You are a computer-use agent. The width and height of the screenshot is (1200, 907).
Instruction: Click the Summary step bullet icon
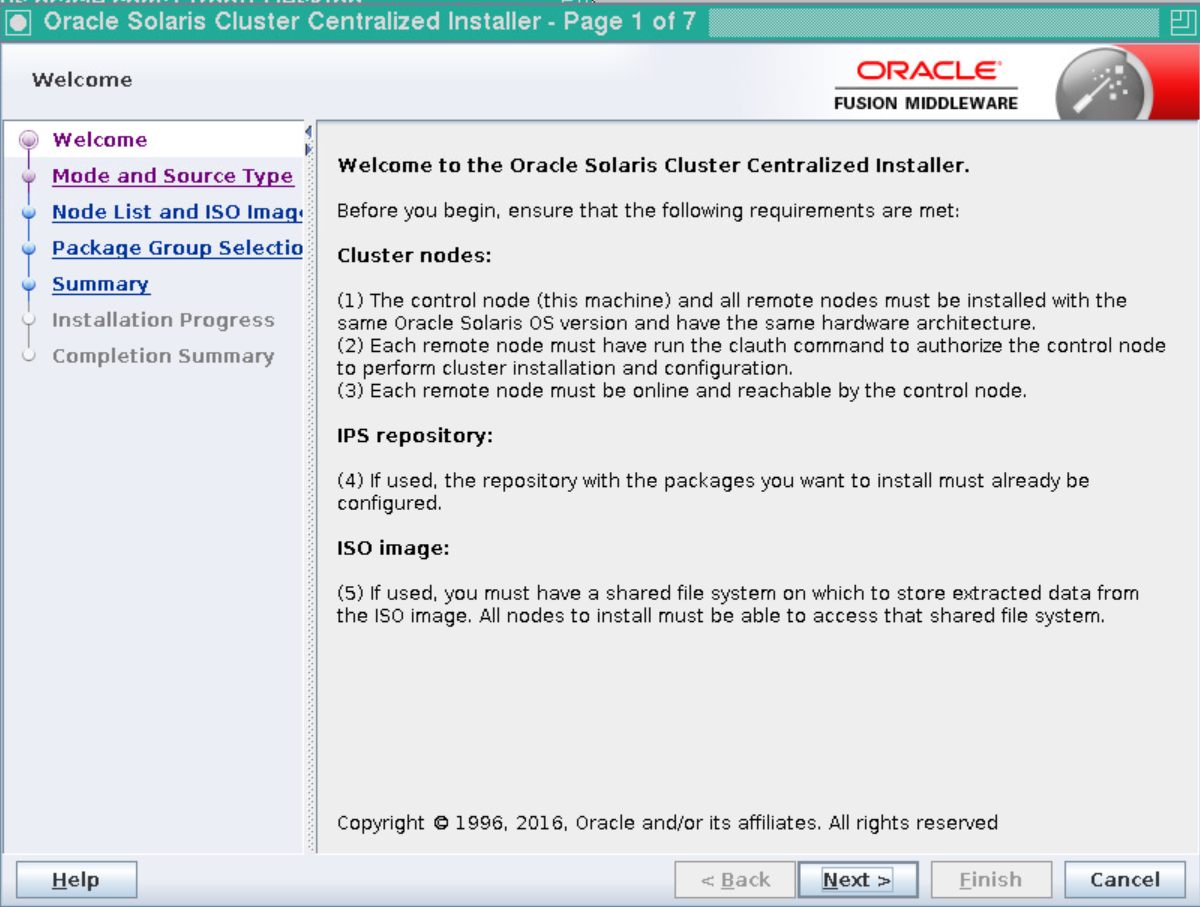click(x=29, y=284)
